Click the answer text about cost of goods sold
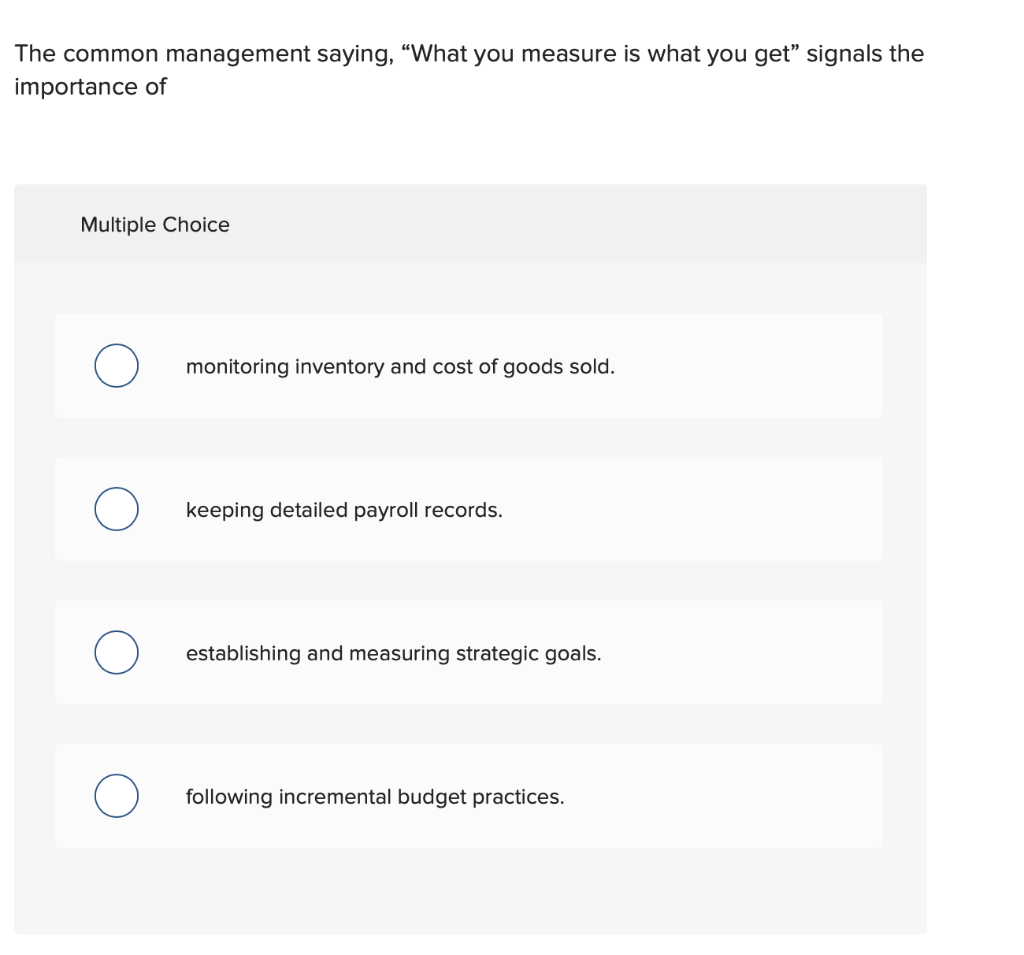The width and height of the screenshot is (1024, 955). pos(400,367)
